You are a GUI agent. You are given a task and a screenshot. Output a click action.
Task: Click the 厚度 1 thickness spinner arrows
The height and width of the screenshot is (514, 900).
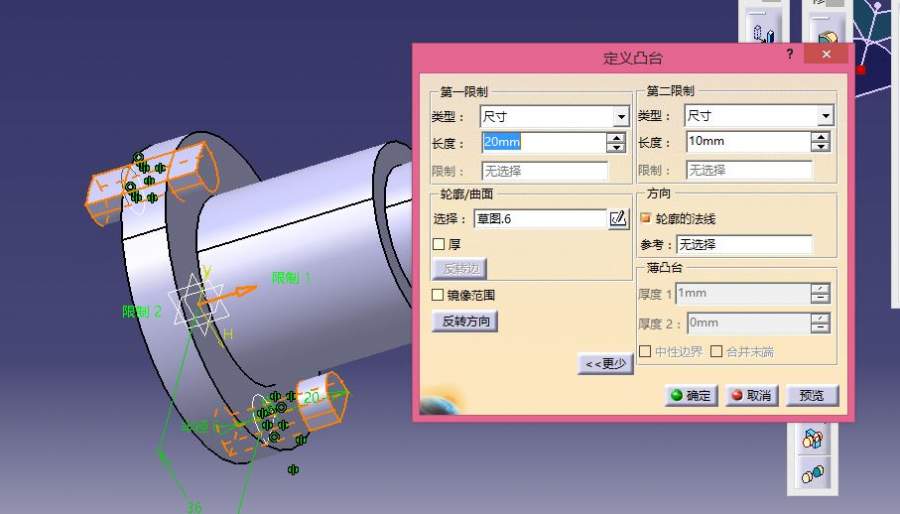(821, 294)
